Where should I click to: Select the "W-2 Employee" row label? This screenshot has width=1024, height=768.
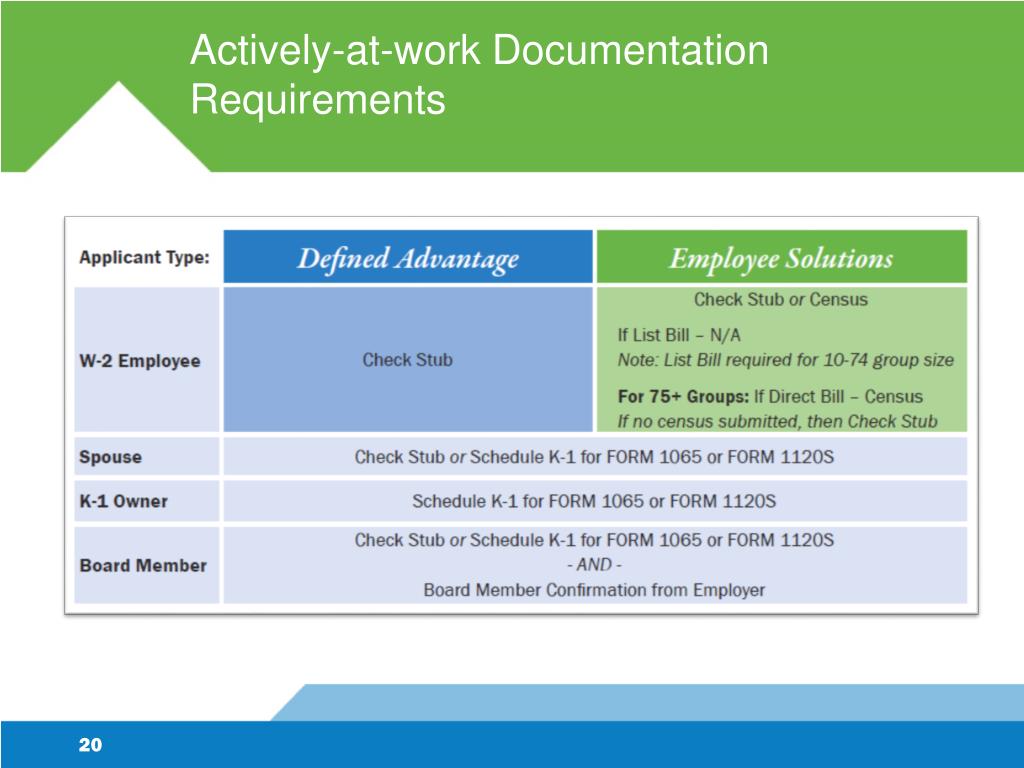tap(140, 360)
